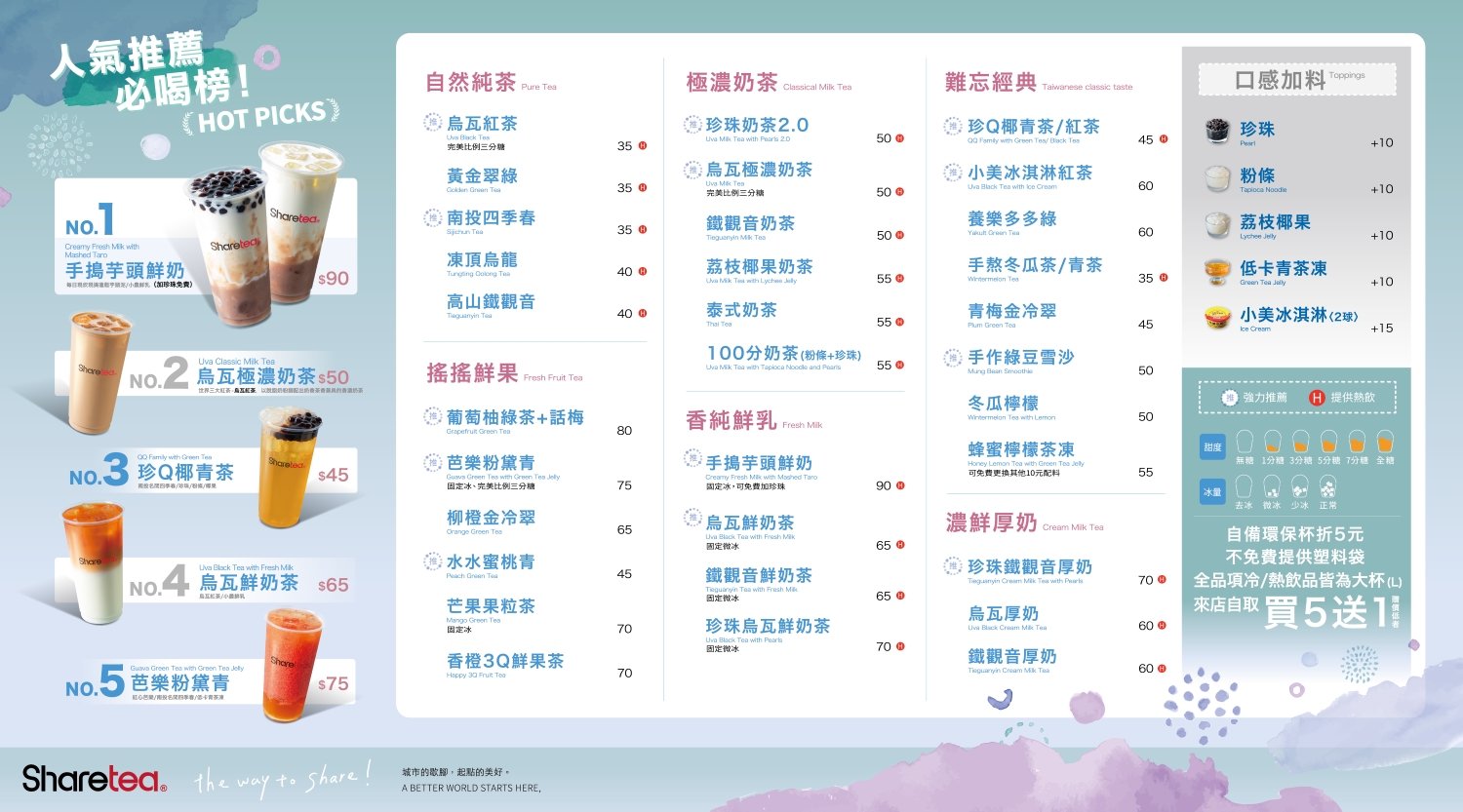Click the 甜度 sweetness label
This screenshot has height=812, width=1463.
coord(1212,447)
